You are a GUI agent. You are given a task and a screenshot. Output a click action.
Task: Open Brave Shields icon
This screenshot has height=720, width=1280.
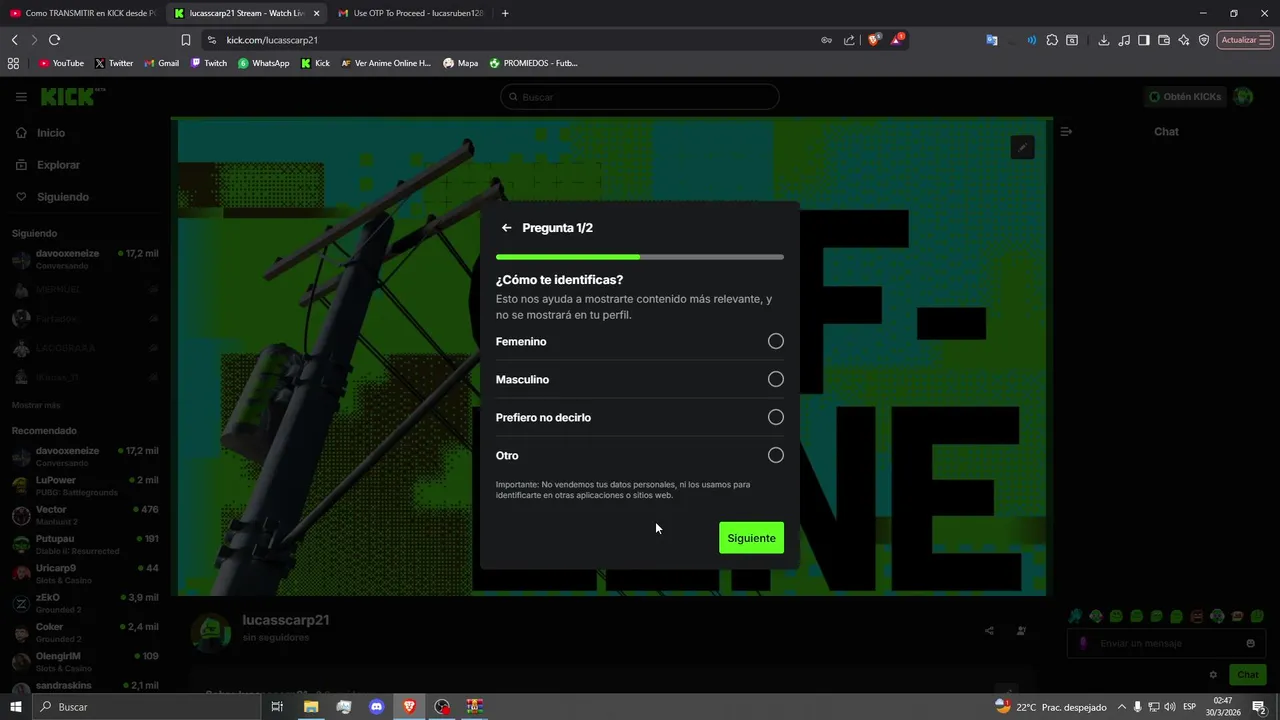tap(874, 40)
